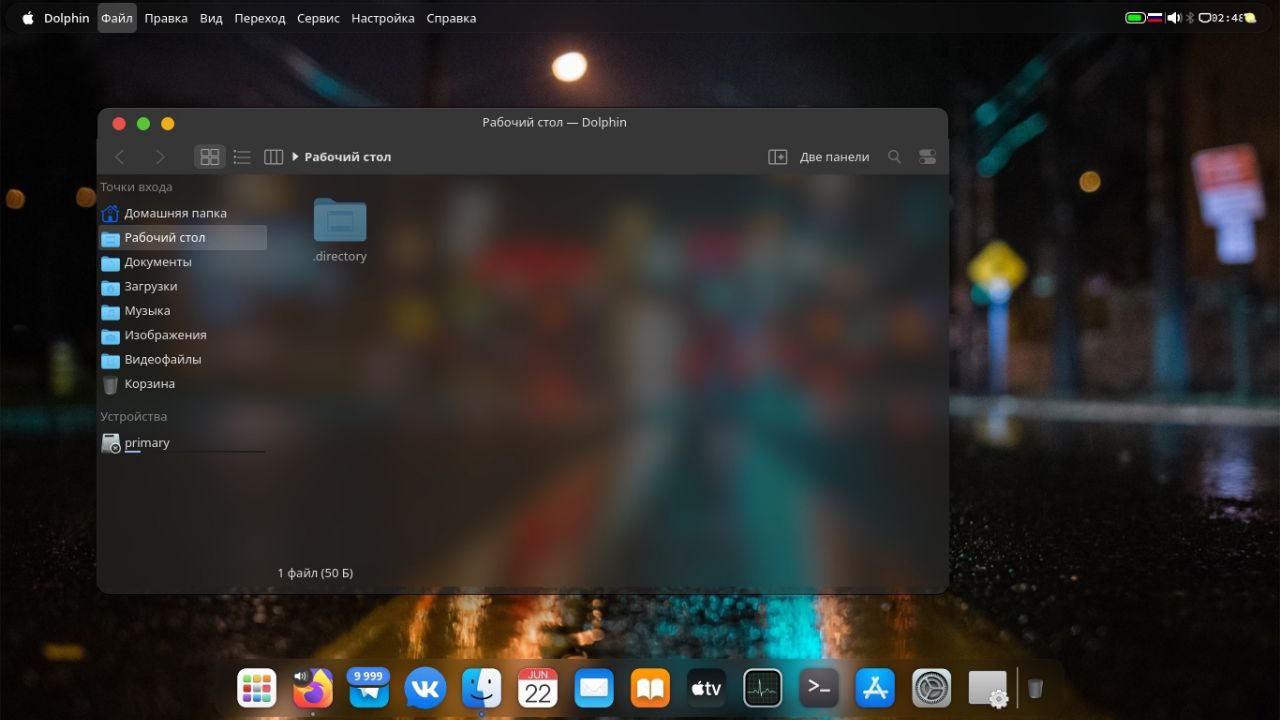Click the Dolphin application name in menu bar
Image resolution: width=1280 pixels, height=720 pixels.
[66, 18]
